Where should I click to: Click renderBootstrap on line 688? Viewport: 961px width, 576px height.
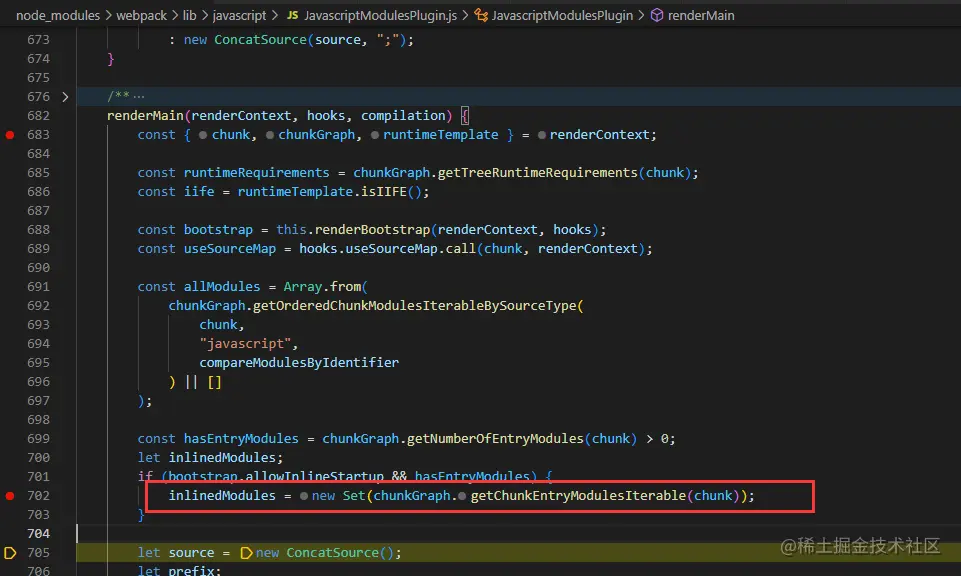pyautogui.click(x=372, y=230)
